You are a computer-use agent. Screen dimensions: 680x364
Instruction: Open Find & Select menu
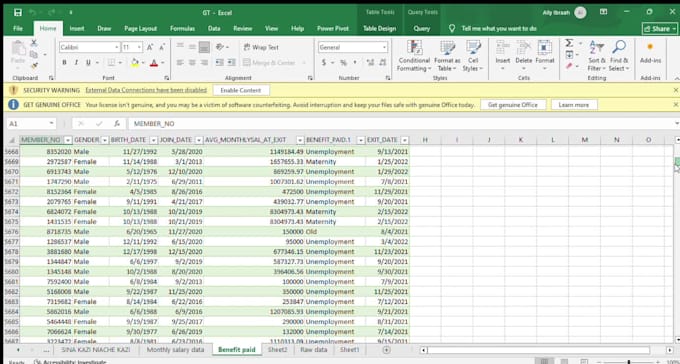coord(619,56)
